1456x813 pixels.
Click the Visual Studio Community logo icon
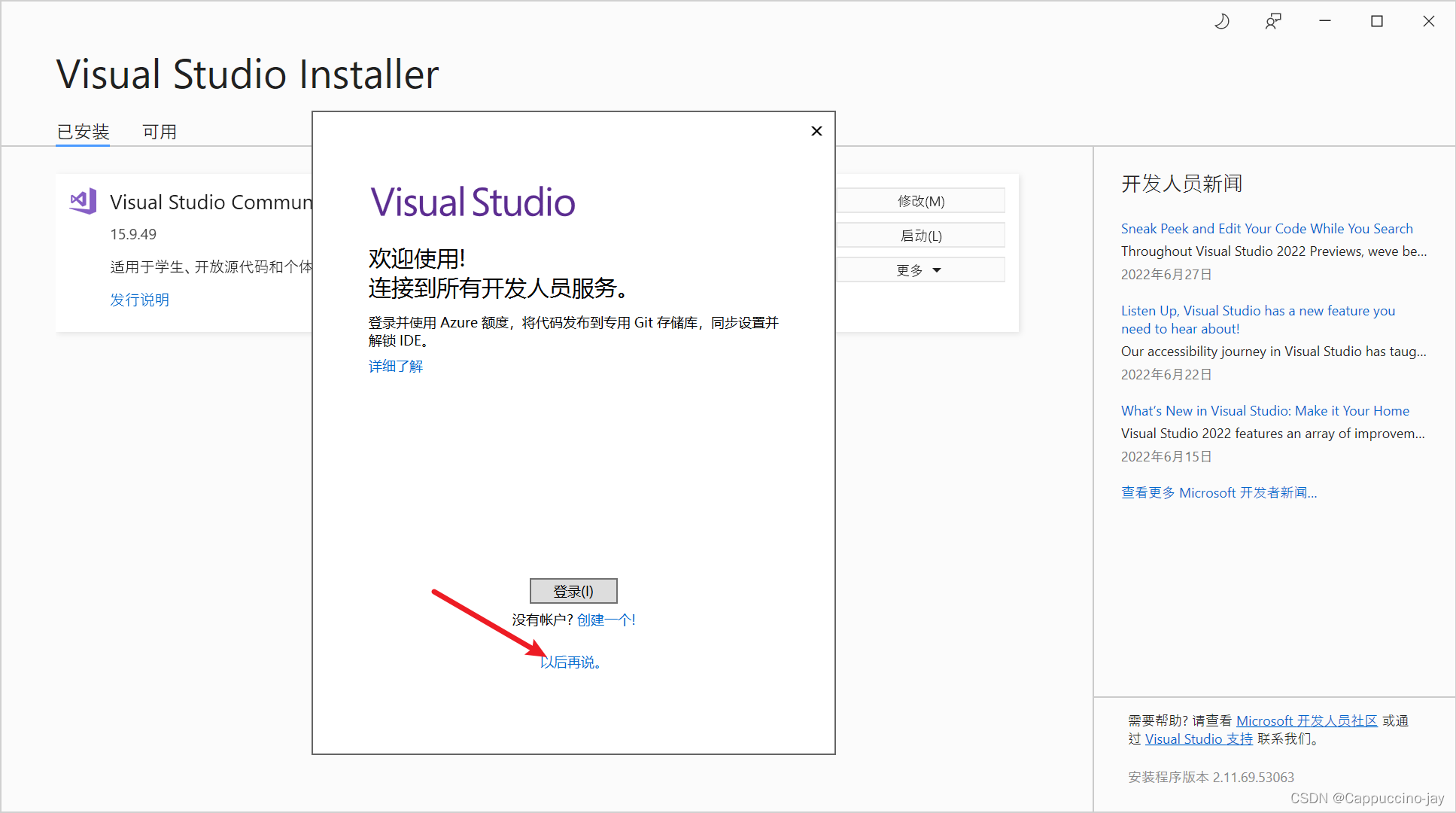point(83,202)
